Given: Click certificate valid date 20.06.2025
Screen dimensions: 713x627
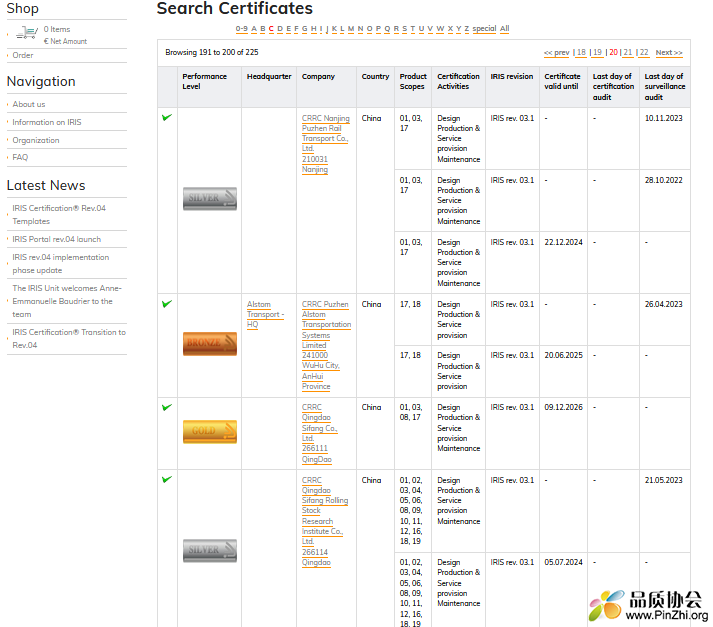Looking at the screenshot, I should (563, 355).
